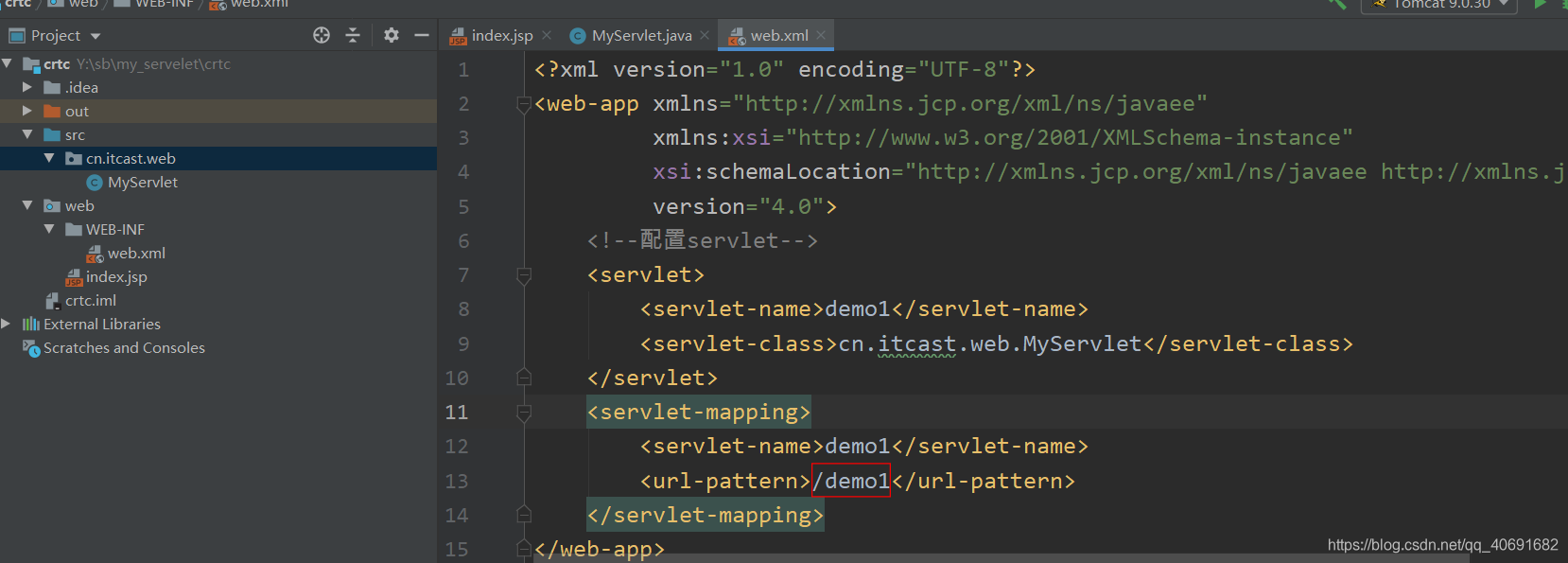Click the web folder icon

coord(52,205)
